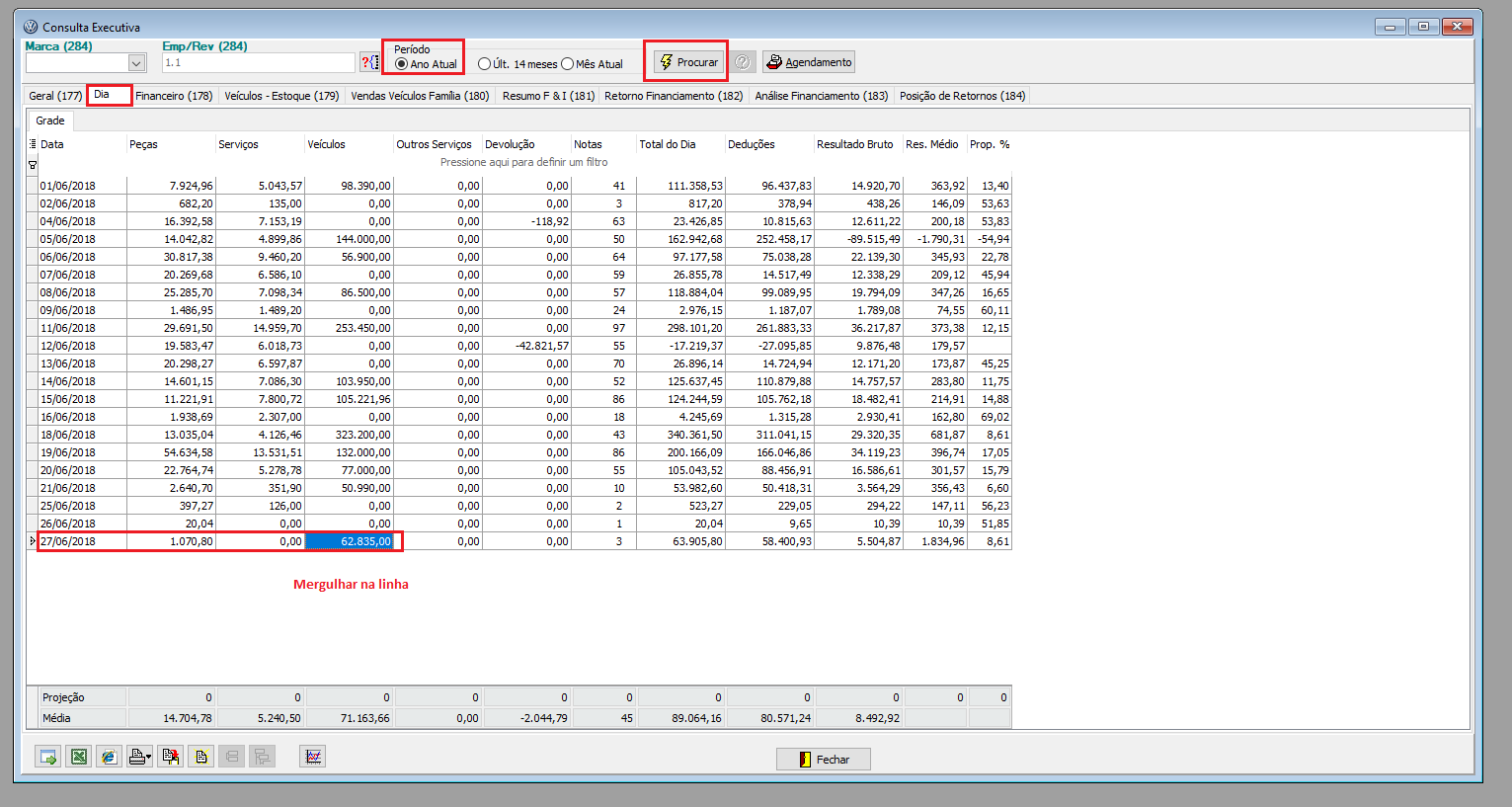Click the filter row 'Pressione aqui para definir um filtro'
Viewport: 1512px width, 807px height.
click(x=523, y=162)
